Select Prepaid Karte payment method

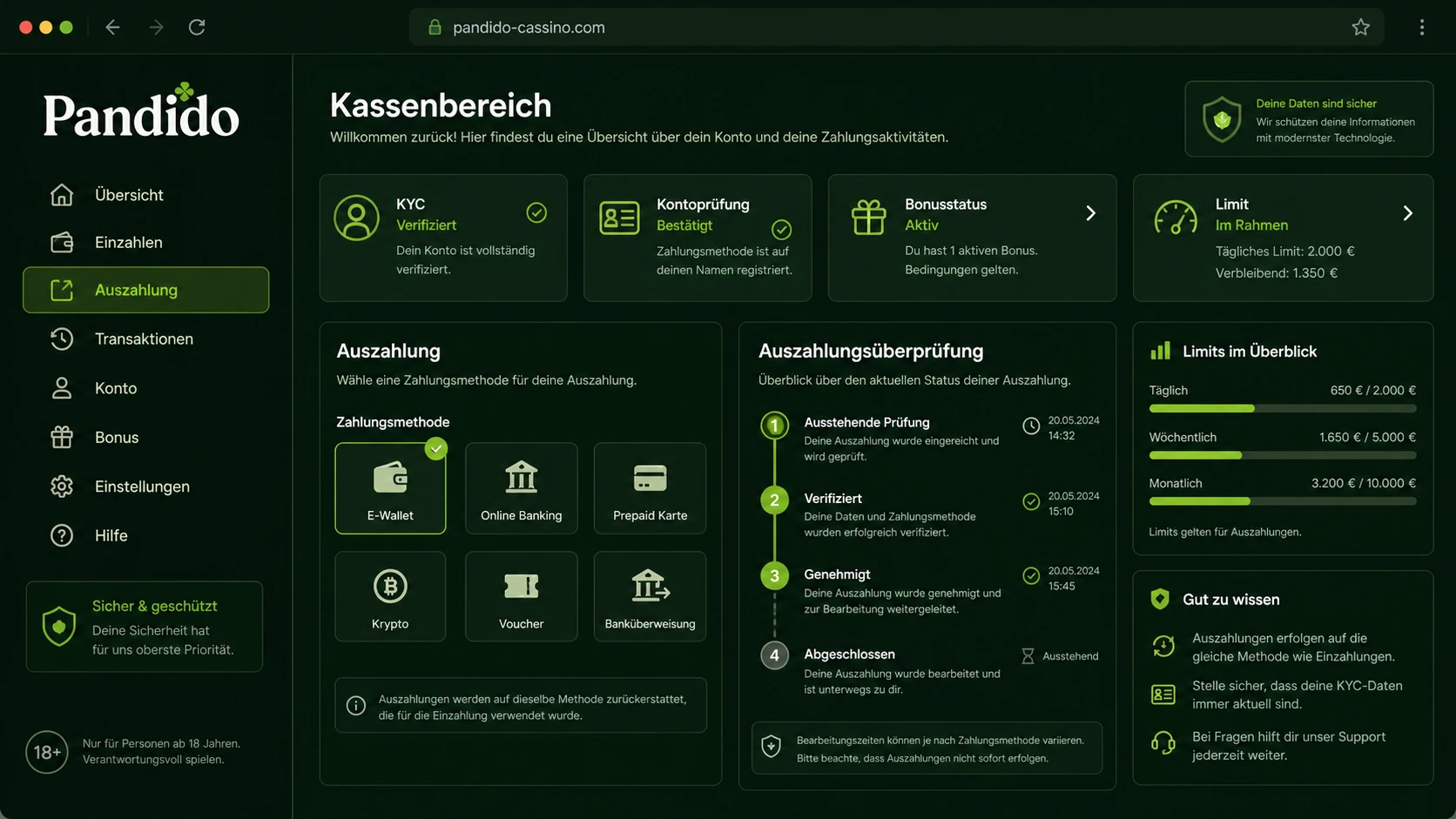tap(650, 488)
